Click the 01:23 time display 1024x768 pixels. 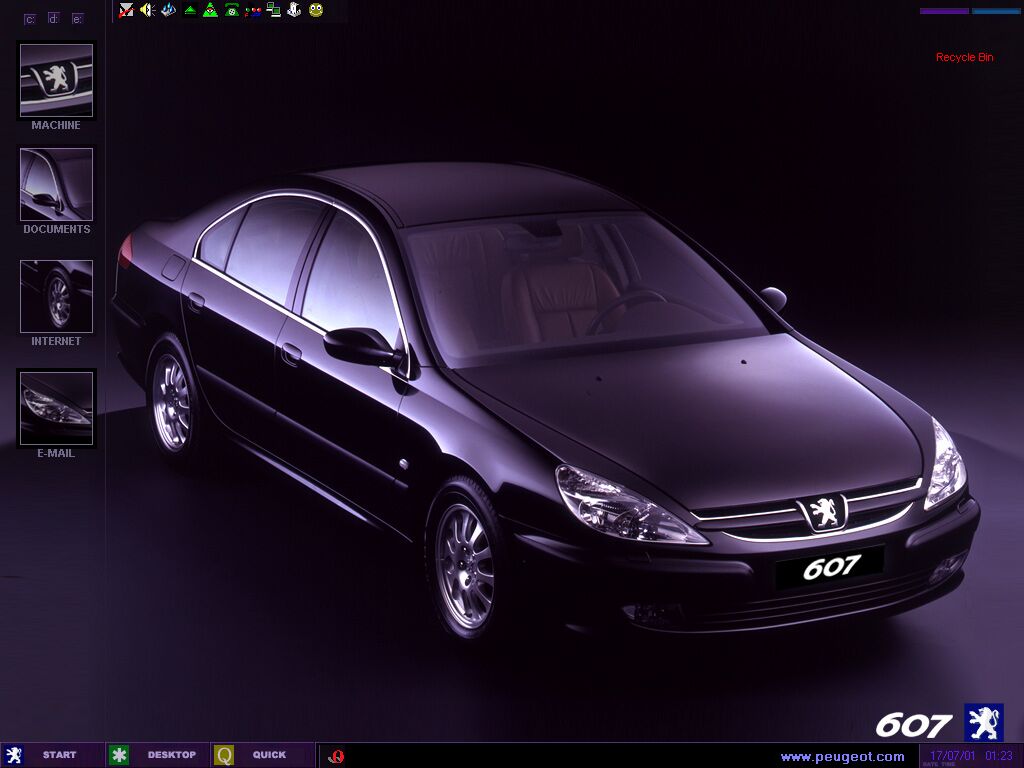(999, 756)
